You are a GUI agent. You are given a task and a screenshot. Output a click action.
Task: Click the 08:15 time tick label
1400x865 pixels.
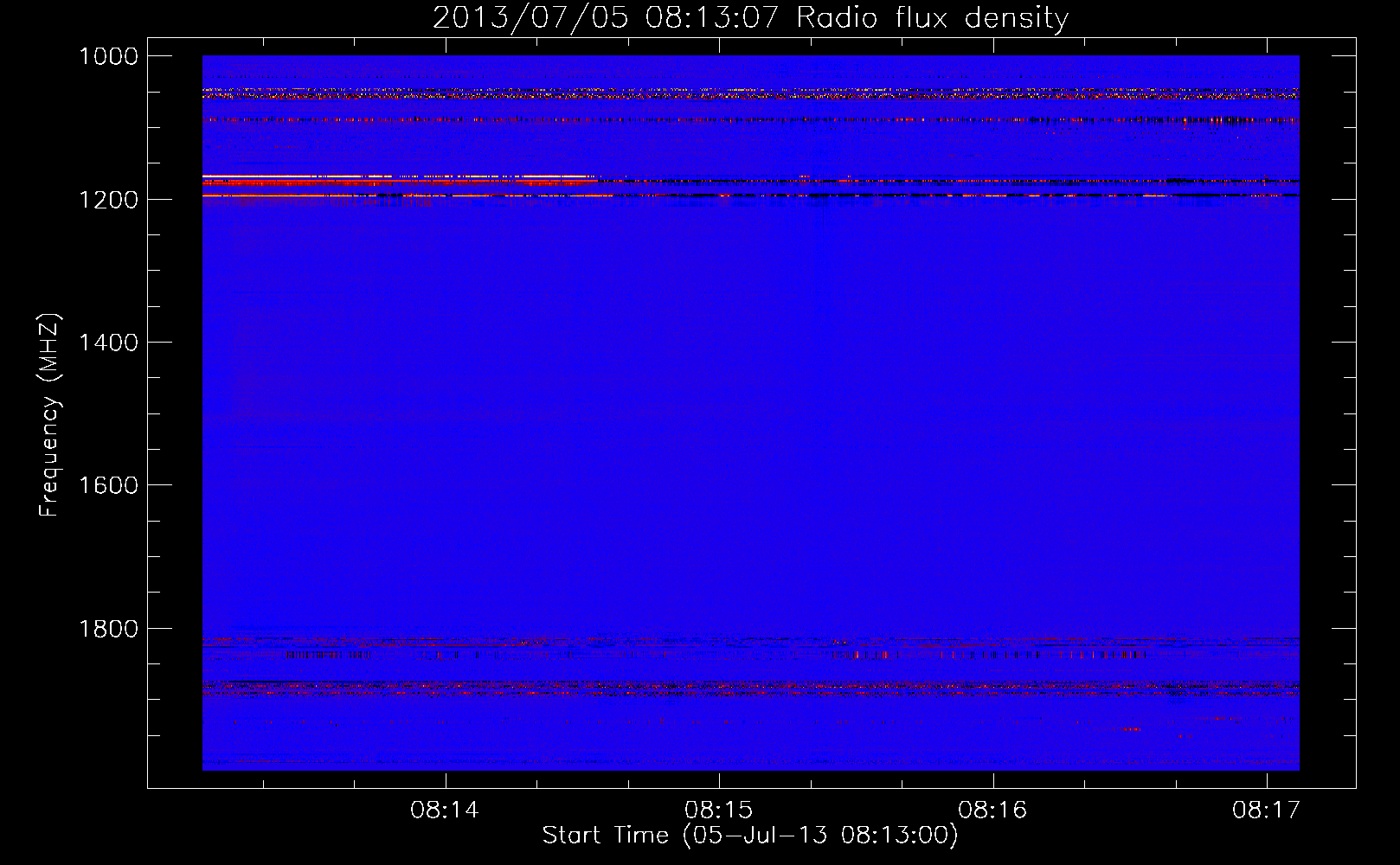pyautogui.click(x=719, y=810)
